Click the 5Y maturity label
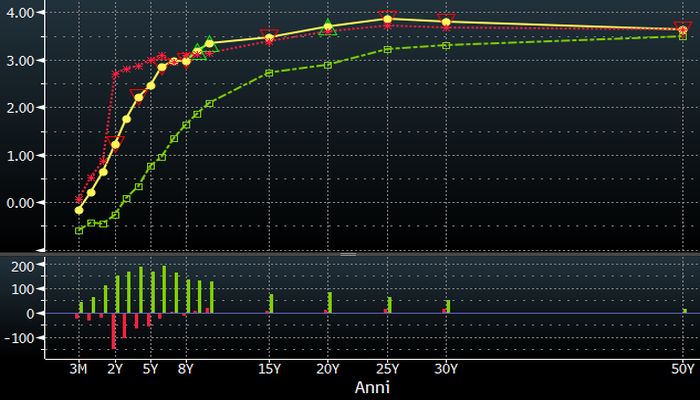 point(150,369)
